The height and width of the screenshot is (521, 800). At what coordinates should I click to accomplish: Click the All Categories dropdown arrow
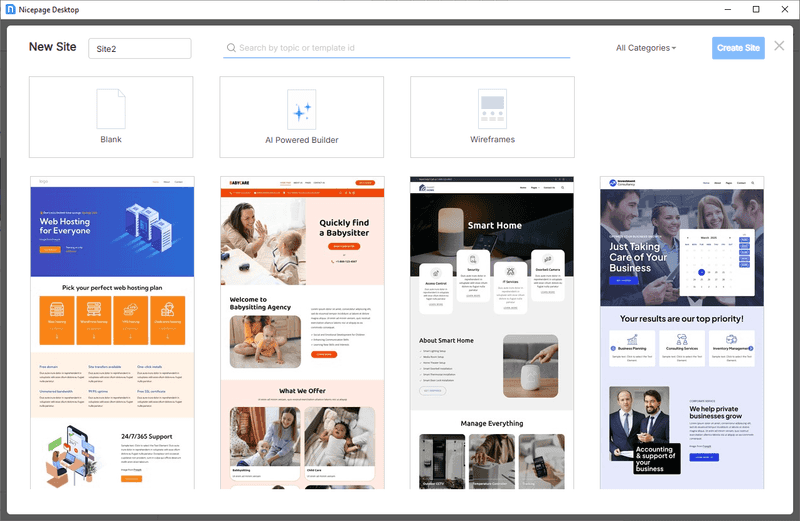tap(674, 48)
